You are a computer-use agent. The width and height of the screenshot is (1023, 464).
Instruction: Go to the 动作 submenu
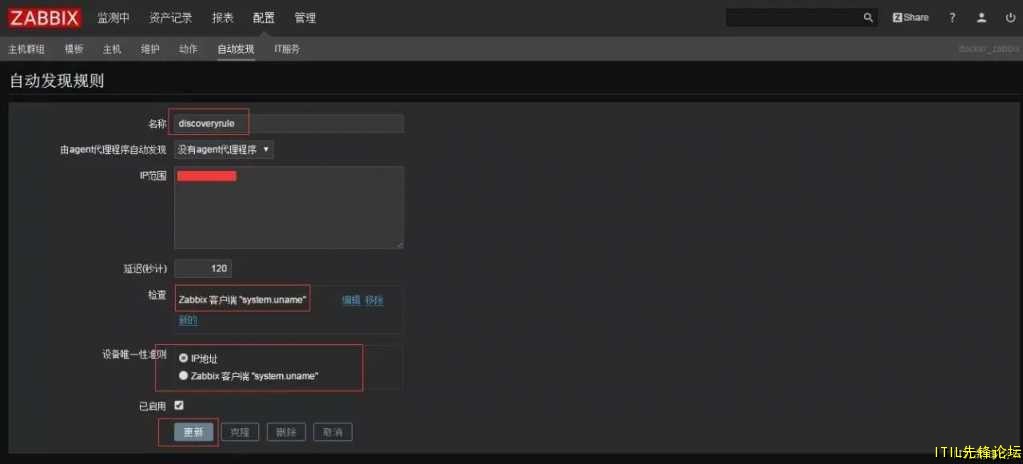click(188, 49)
